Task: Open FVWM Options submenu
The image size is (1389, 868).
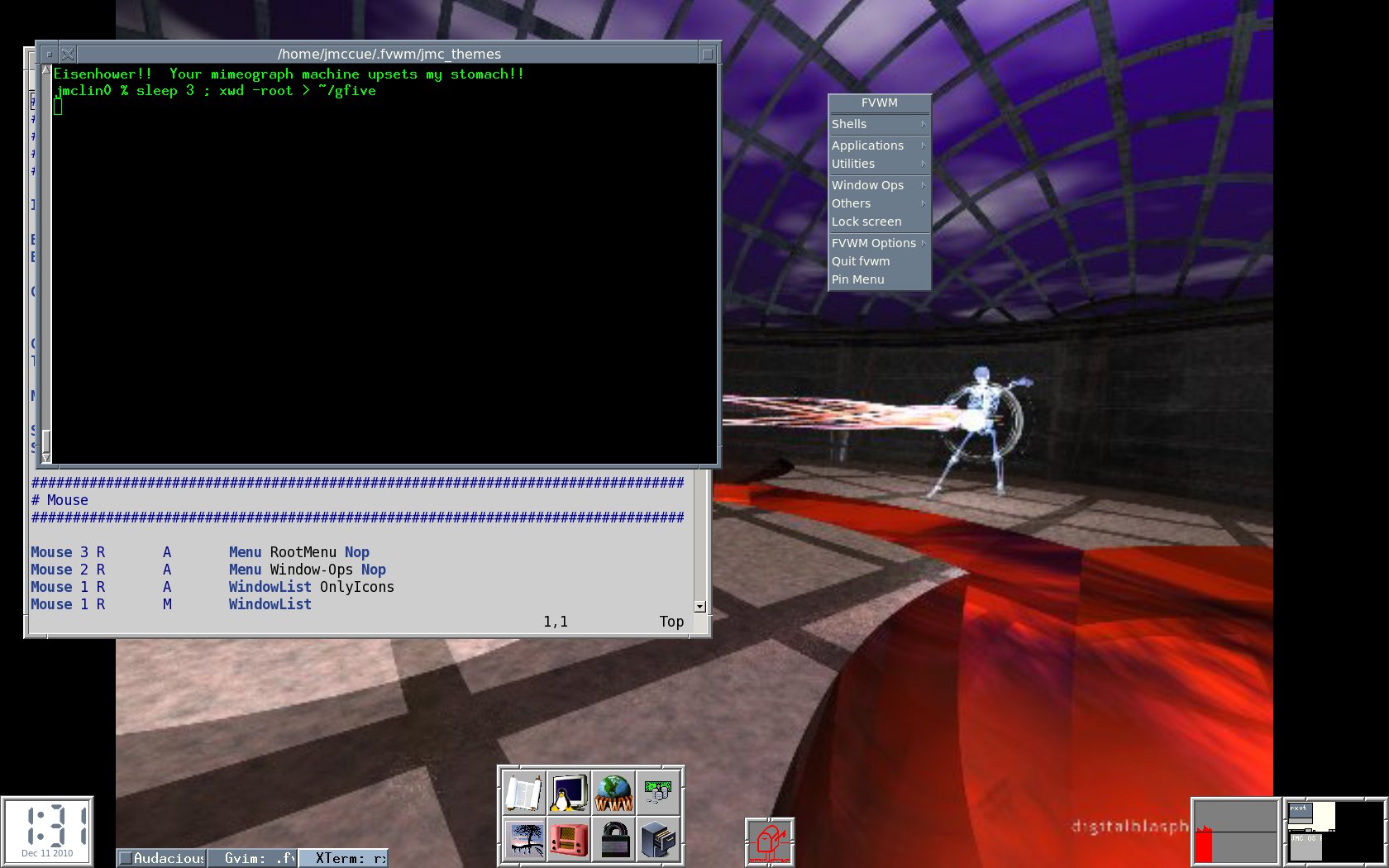Action: point(879,243)
